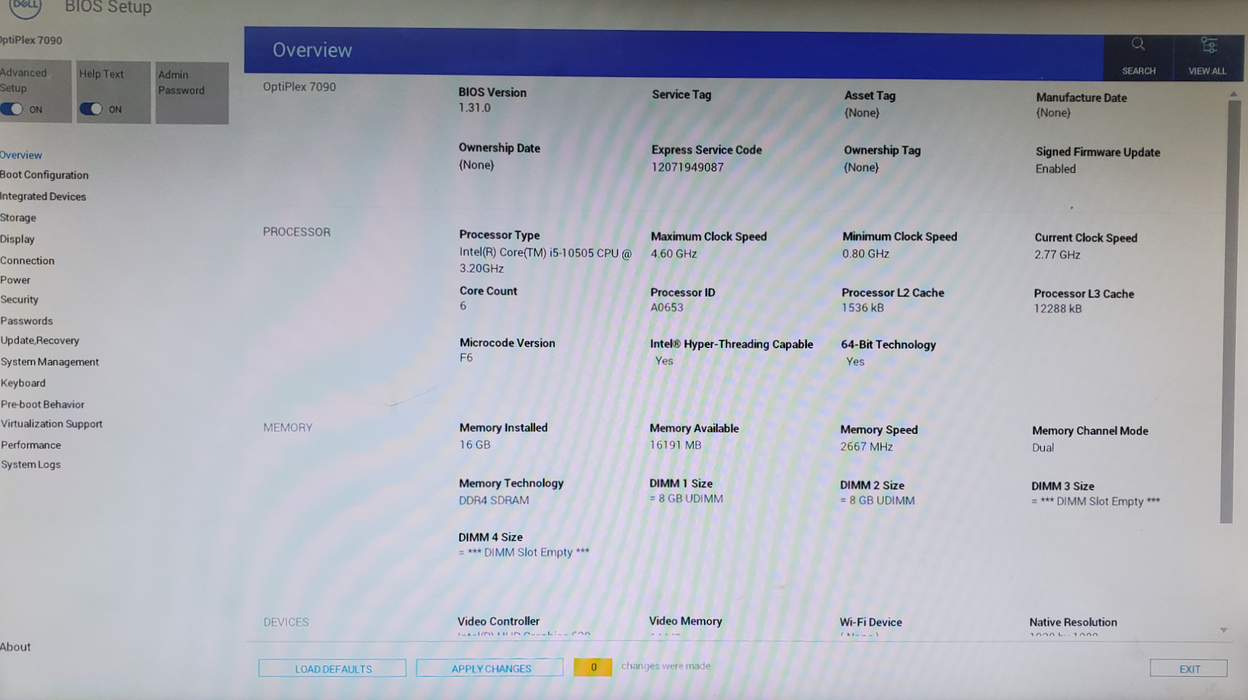
Task: Open Passwords section
Action: (x=26, y=321)
